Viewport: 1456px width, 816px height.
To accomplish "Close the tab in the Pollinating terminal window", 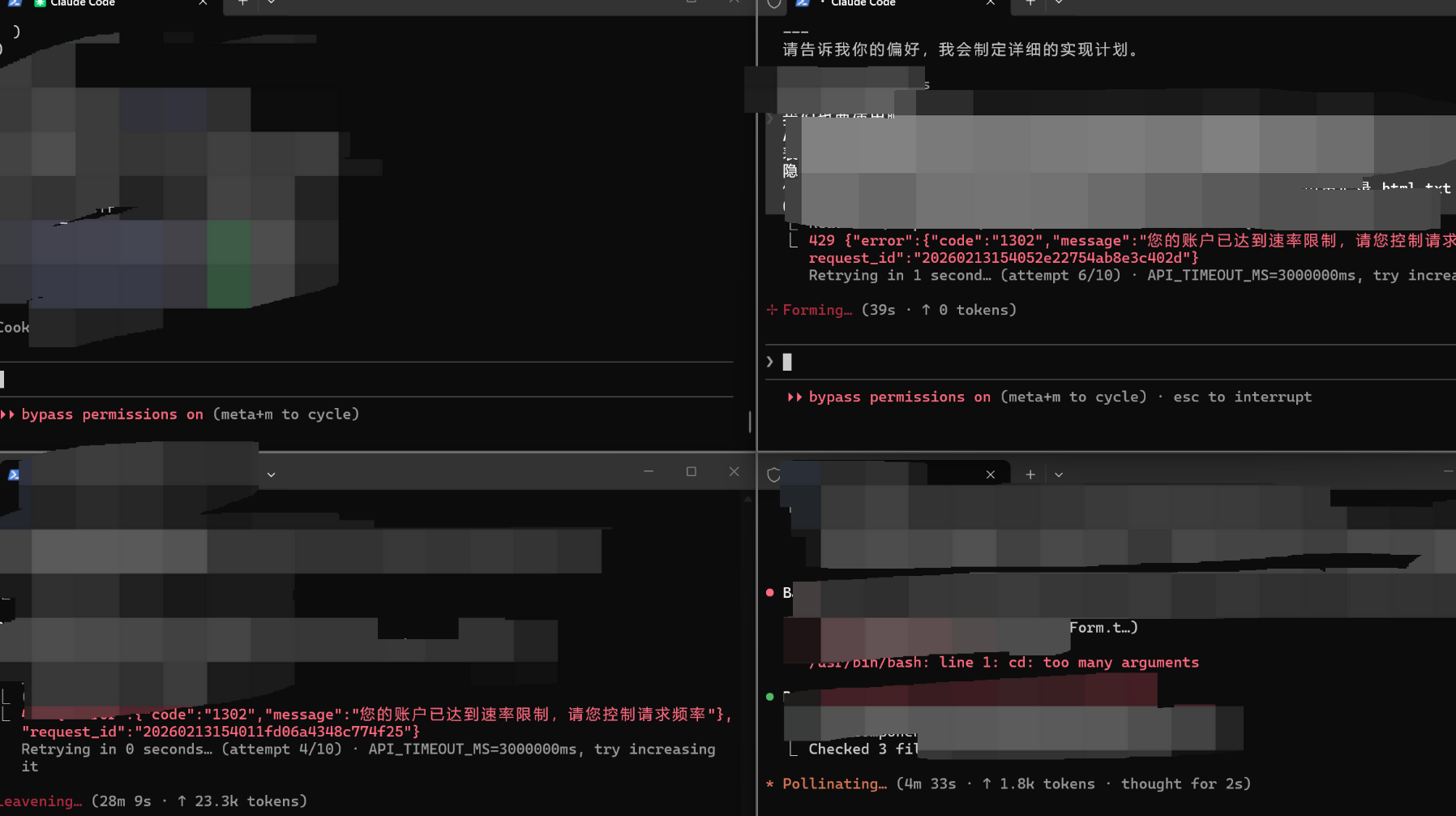I will coord(990,475).
